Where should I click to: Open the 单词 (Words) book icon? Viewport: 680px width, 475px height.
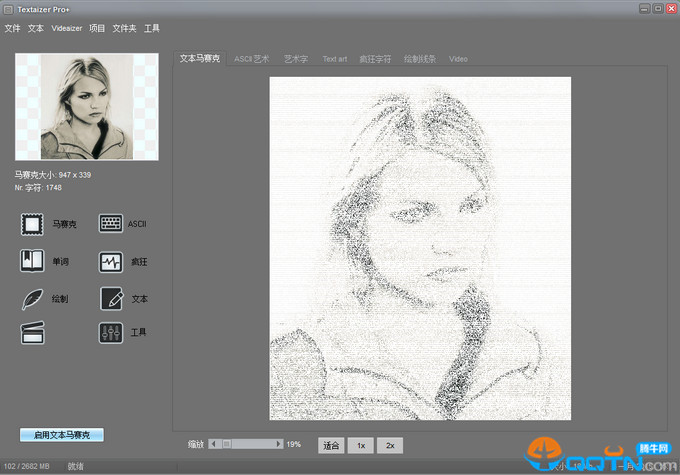point(33,261)
